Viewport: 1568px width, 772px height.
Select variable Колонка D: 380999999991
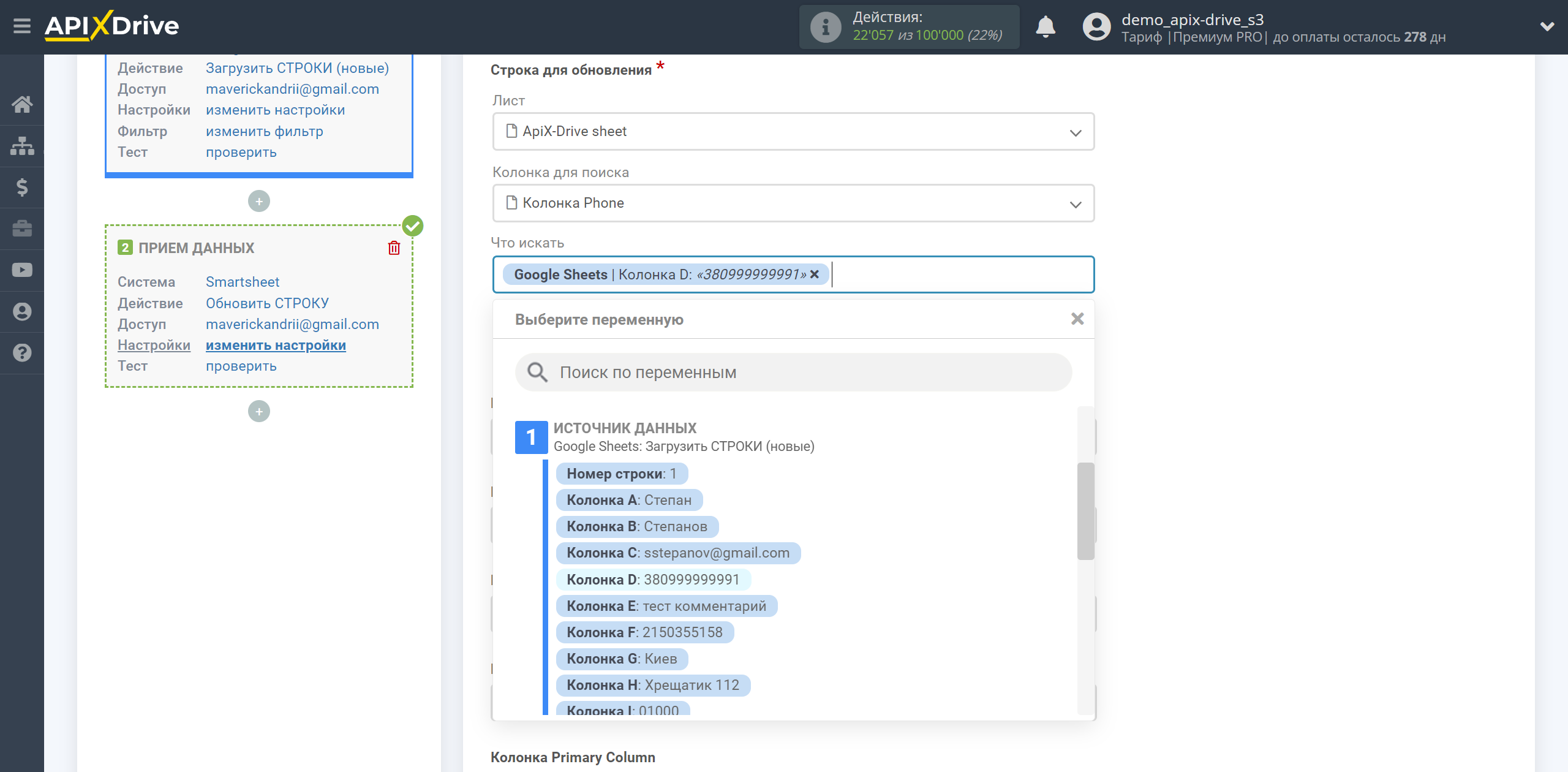click(653, 580)
